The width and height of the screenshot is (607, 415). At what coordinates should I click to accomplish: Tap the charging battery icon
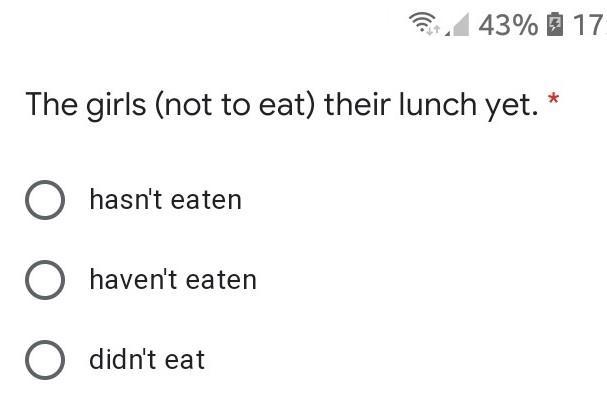coord(555,25)
